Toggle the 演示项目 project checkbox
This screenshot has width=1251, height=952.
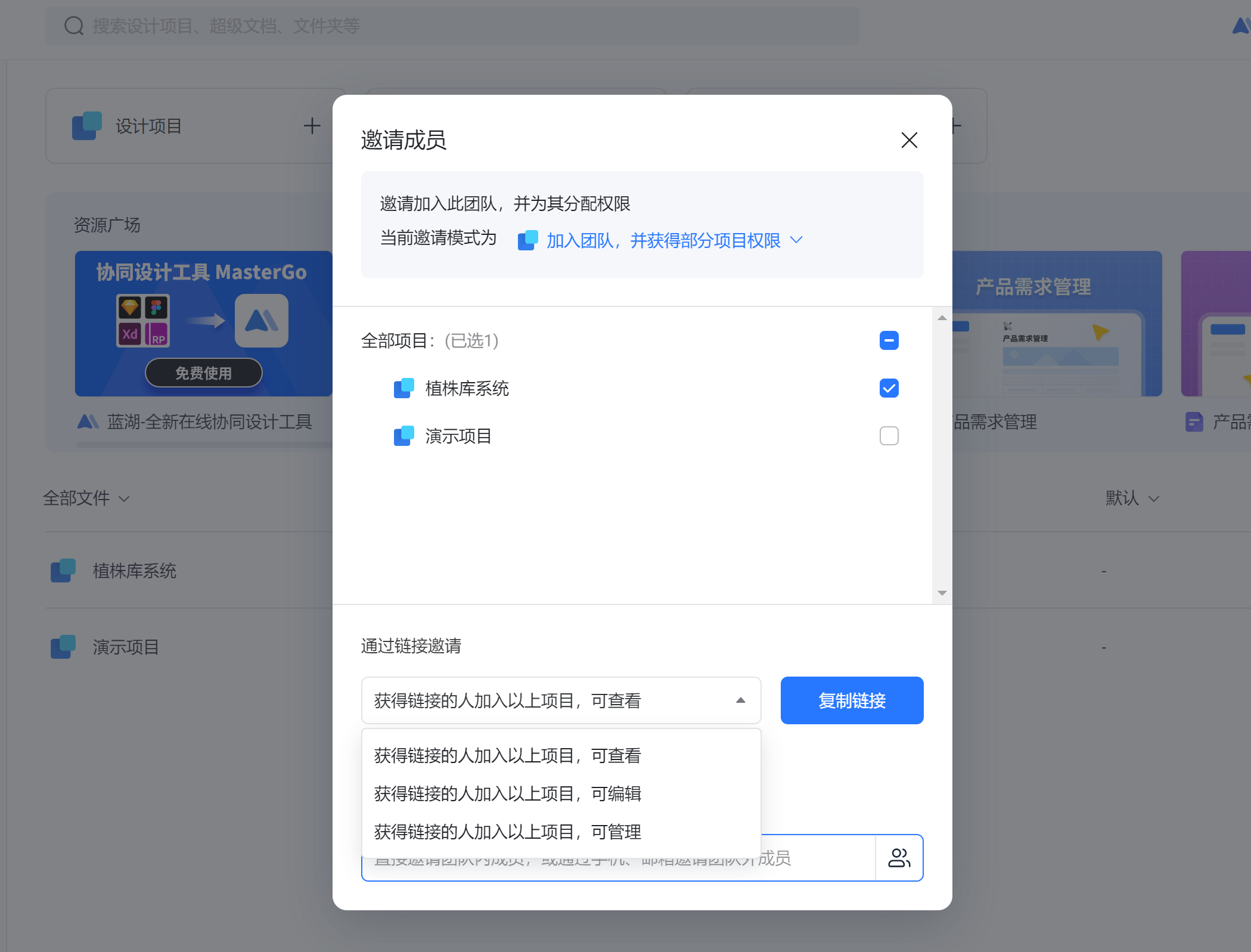888,434
